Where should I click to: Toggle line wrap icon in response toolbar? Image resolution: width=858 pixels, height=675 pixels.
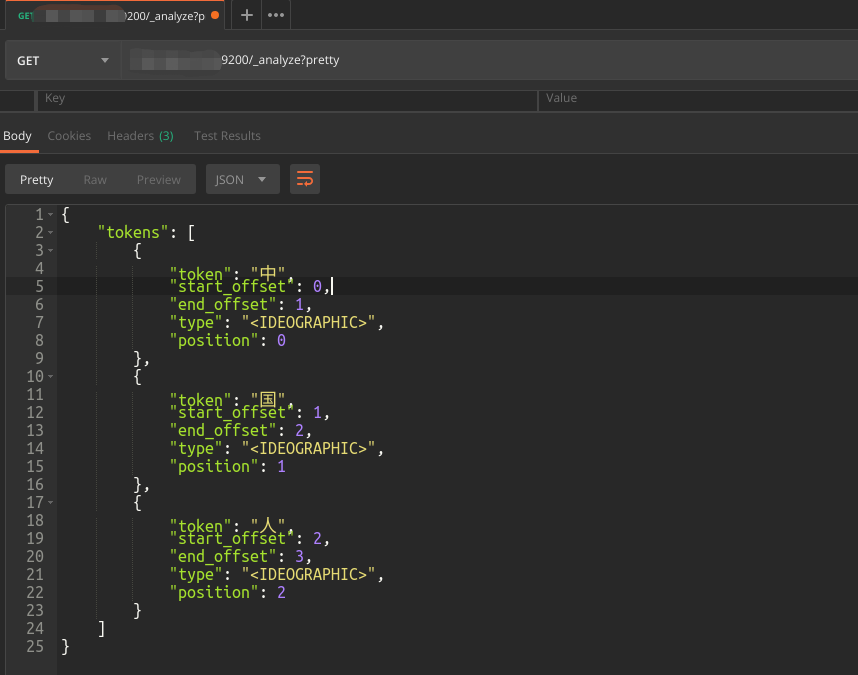pos(305,179)
